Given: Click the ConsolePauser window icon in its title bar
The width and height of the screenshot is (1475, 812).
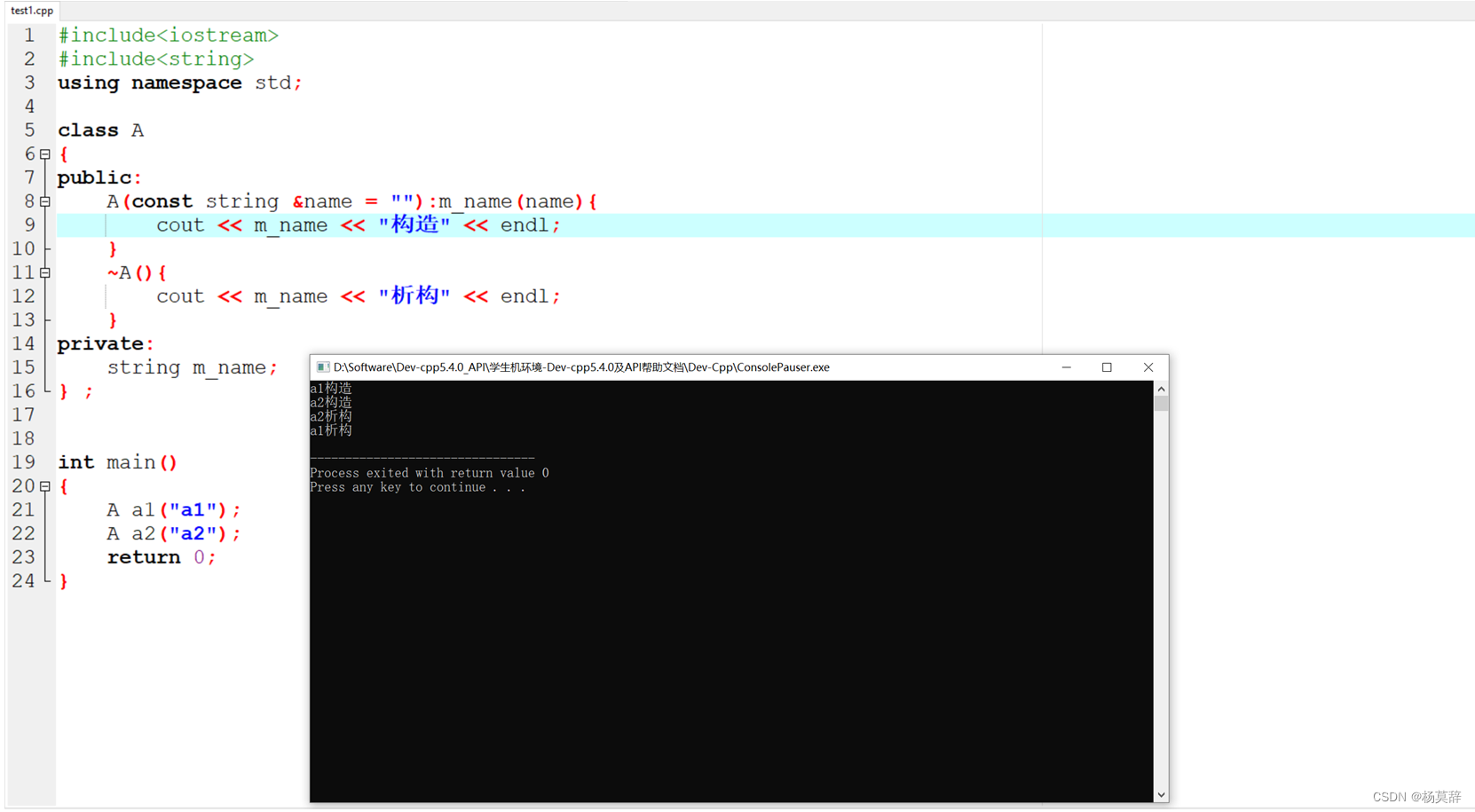Looking at the screenshot, I should click(x=323, y=367).
